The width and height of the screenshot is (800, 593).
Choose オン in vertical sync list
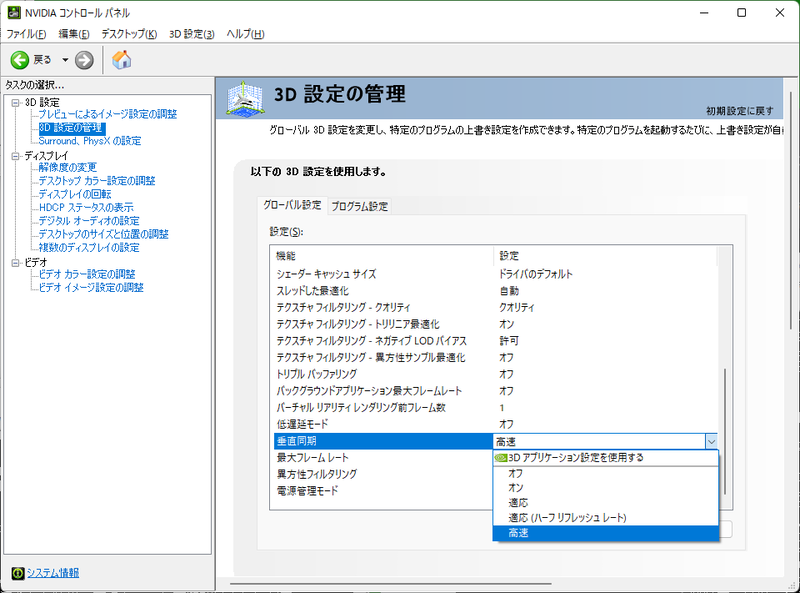(x=606, y=488)
